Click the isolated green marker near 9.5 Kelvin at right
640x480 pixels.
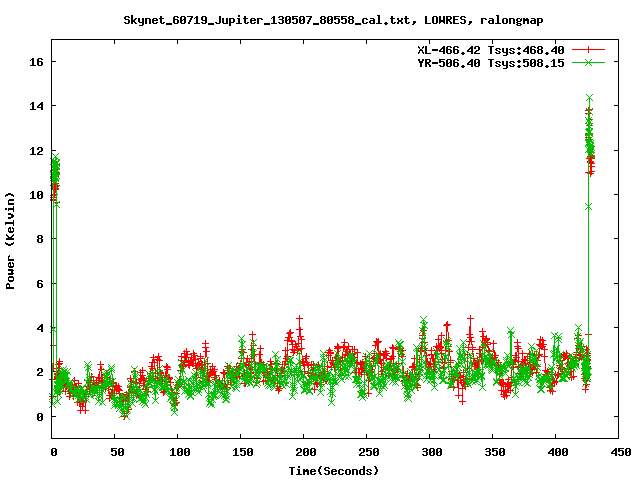588,207
